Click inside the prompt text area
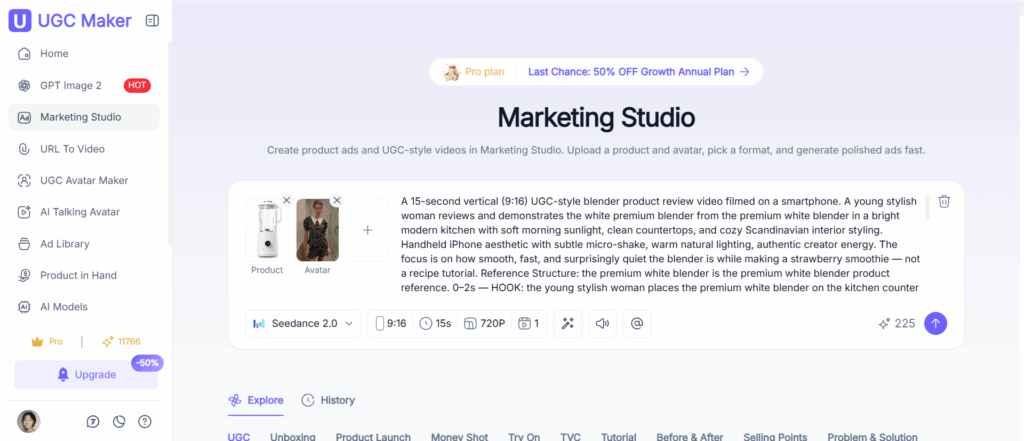 pyautogui.click(x=660, y=244)
